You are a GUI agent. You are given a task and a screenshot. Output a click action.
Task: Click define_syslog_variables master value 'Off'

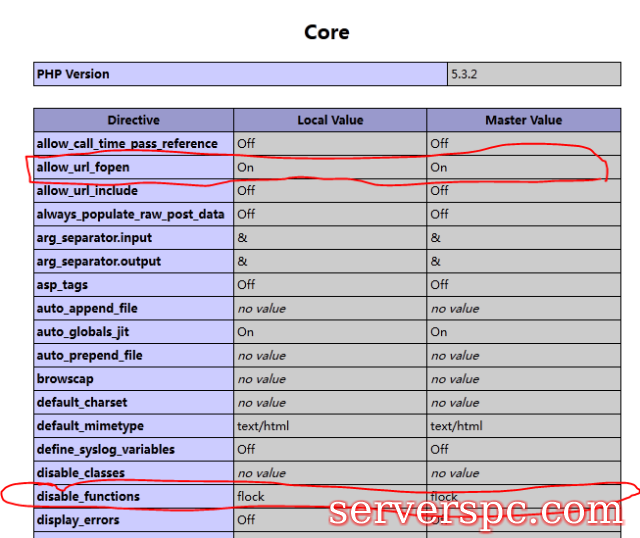[x=440, y=449]
